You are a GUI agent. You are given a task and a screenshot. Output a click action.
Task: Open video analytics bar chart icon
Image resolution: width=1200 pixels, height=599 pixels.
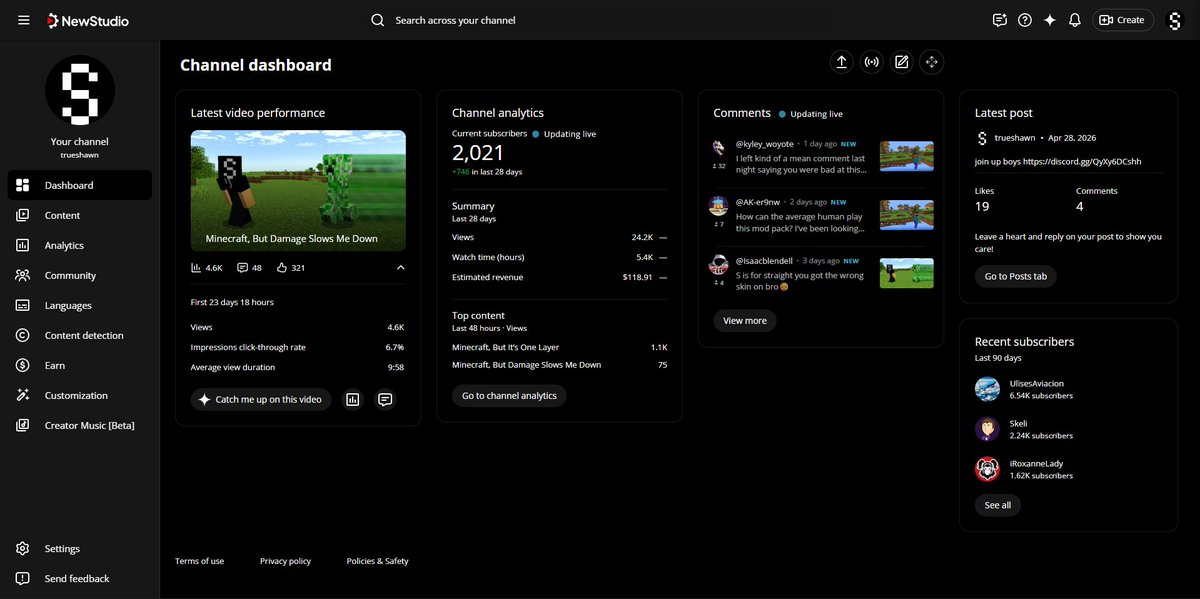coord(353,399)
